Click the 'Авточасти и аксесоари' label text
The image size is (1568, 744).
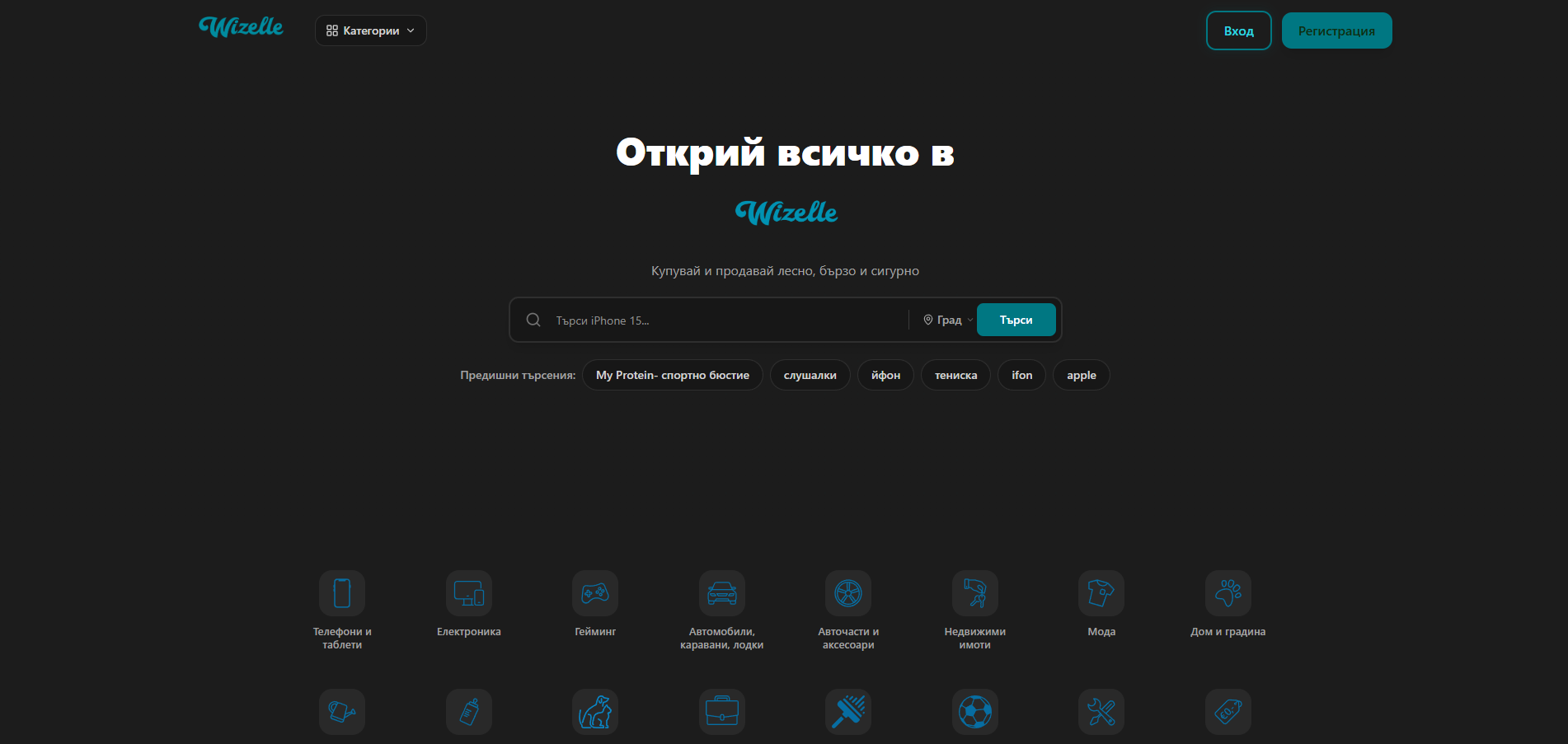pyautogui.click(x=848, y=639)
